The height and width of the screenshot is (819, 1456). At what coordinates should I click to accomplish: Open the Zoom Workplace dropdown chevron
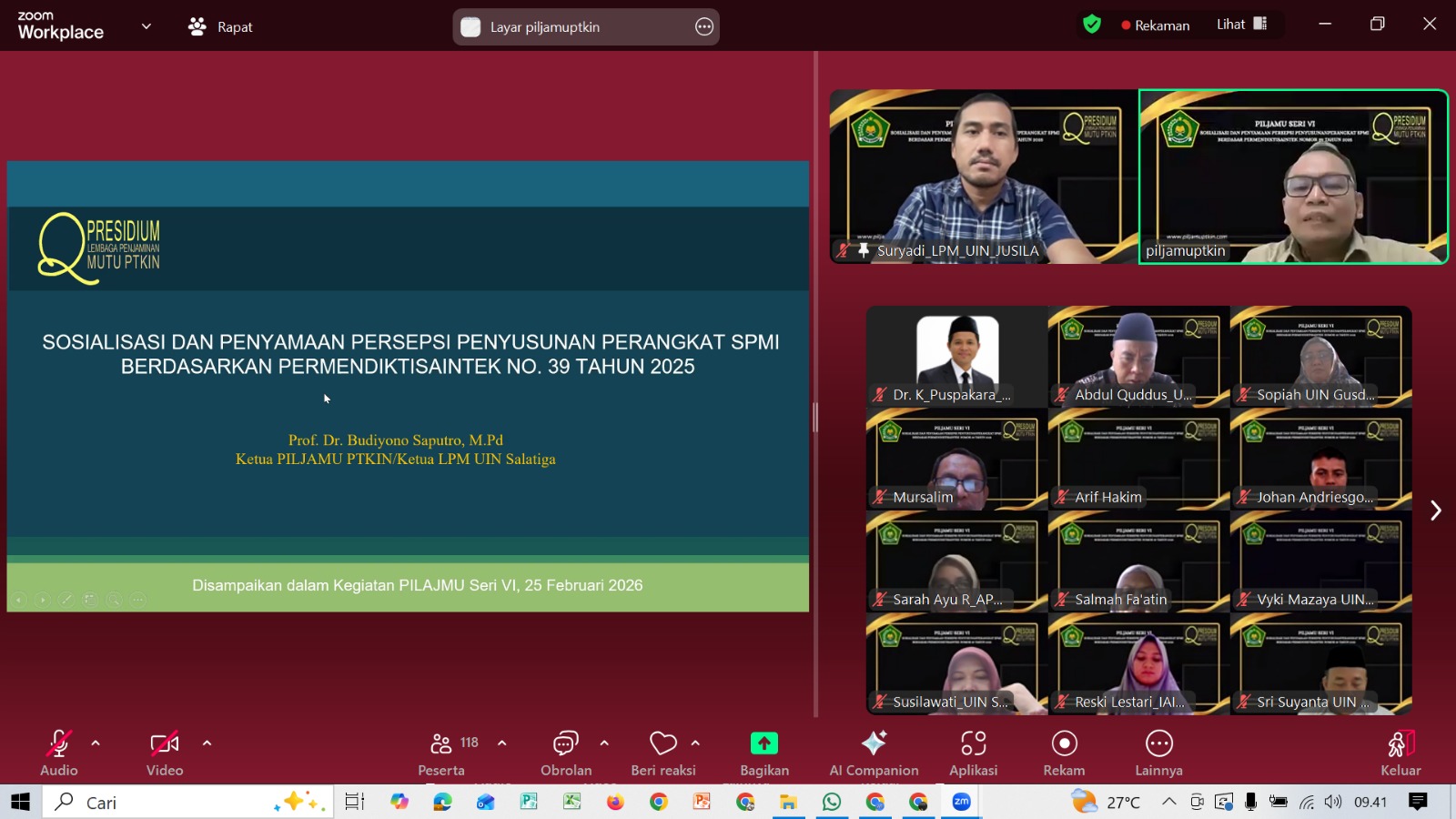click(147, 26)
